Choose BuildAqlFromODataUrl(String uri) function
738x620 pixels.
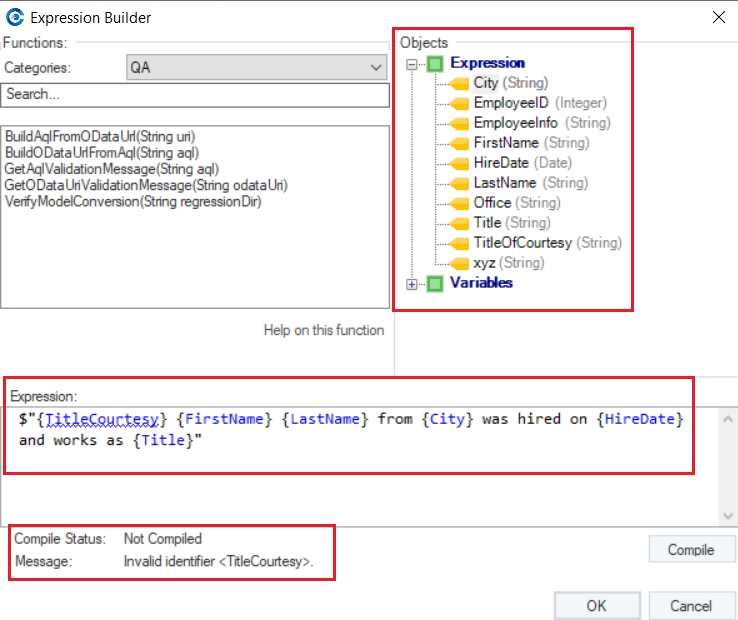[100, 137]
